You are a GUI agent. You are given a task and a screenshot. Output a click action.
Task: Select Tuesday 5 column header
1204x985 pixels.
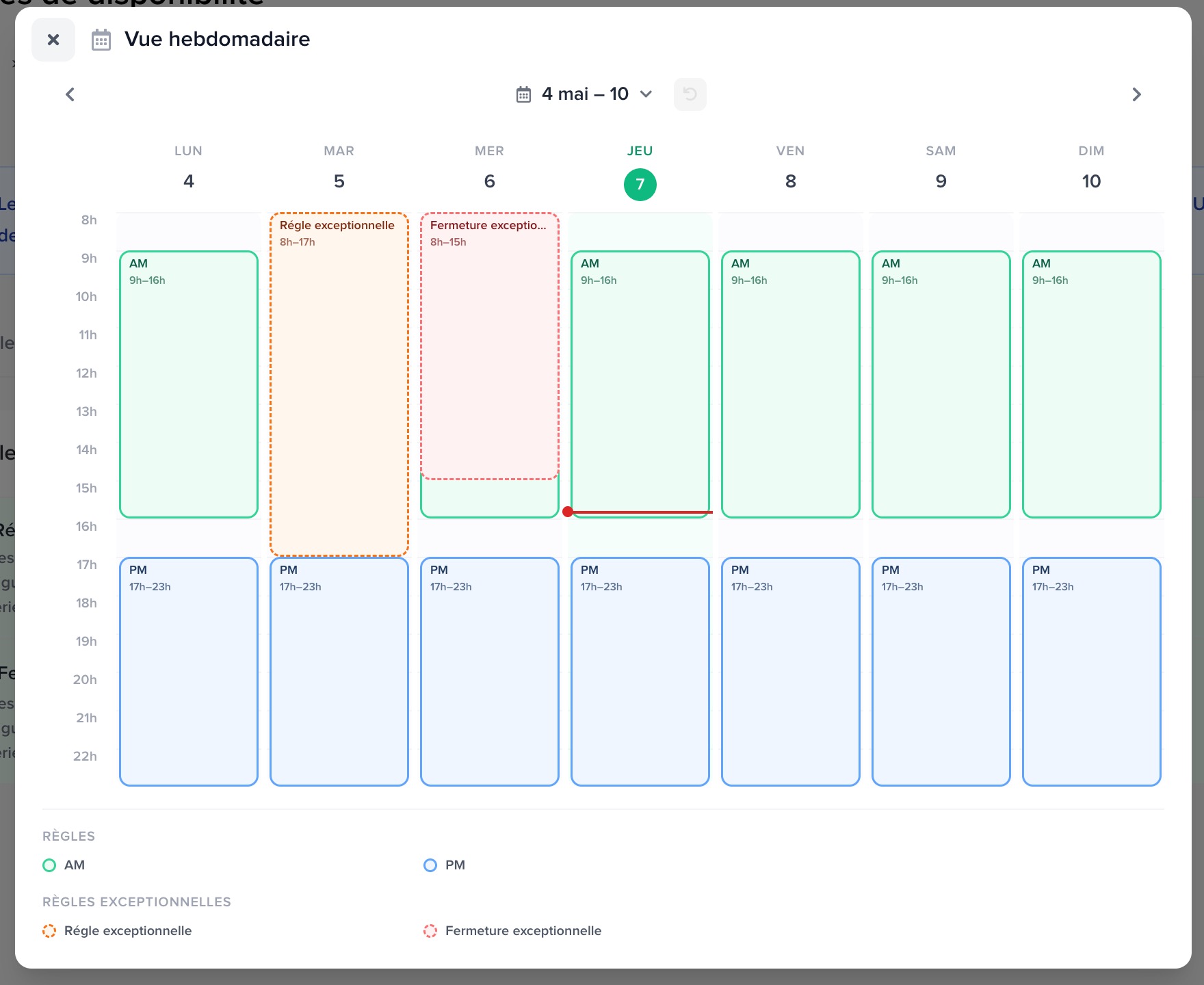click(339, 168)
